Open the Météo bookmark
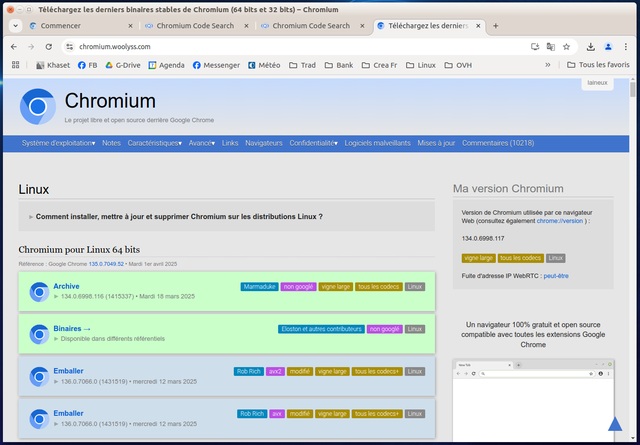 coord(264,65)
